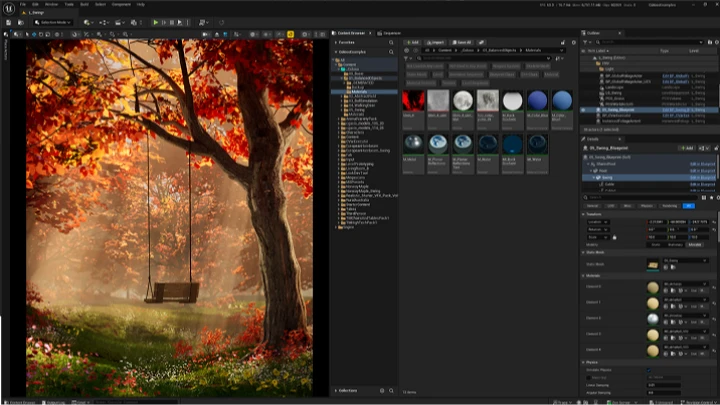Click the Import button

pyautogui.click(x=435, y=42)
